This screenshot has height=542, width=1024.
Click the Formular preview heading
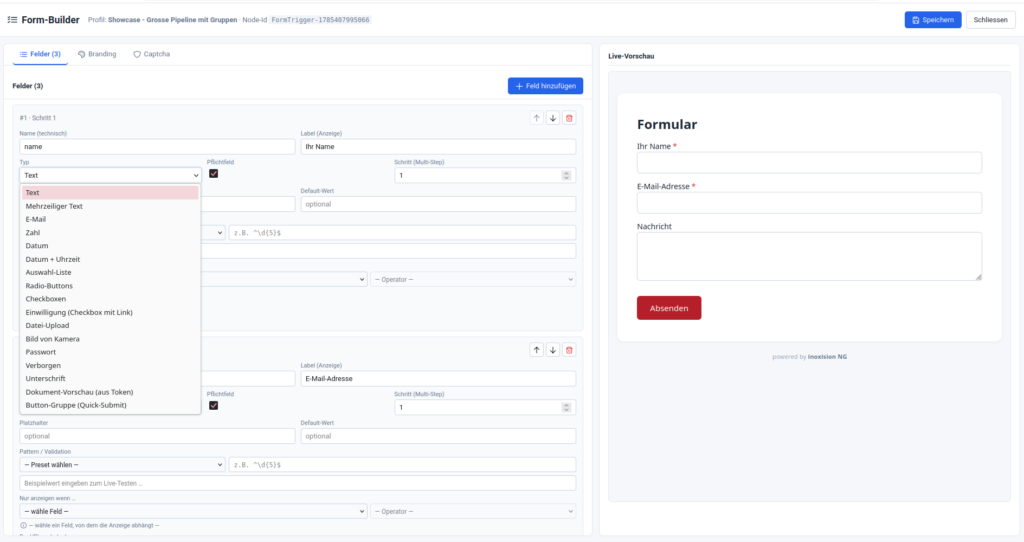click(x=667, y=124)
